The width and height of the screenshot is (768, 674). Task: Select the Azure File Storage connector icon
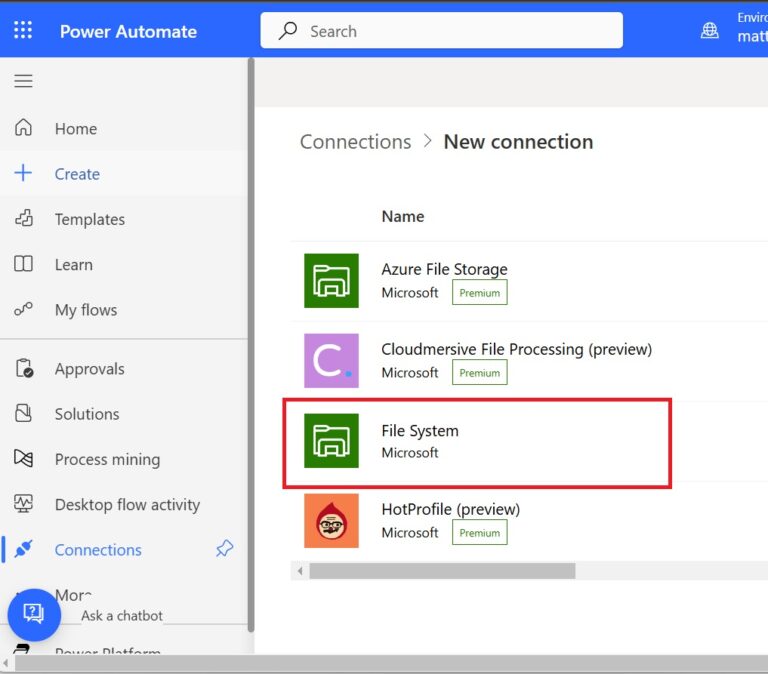[331, 281]
